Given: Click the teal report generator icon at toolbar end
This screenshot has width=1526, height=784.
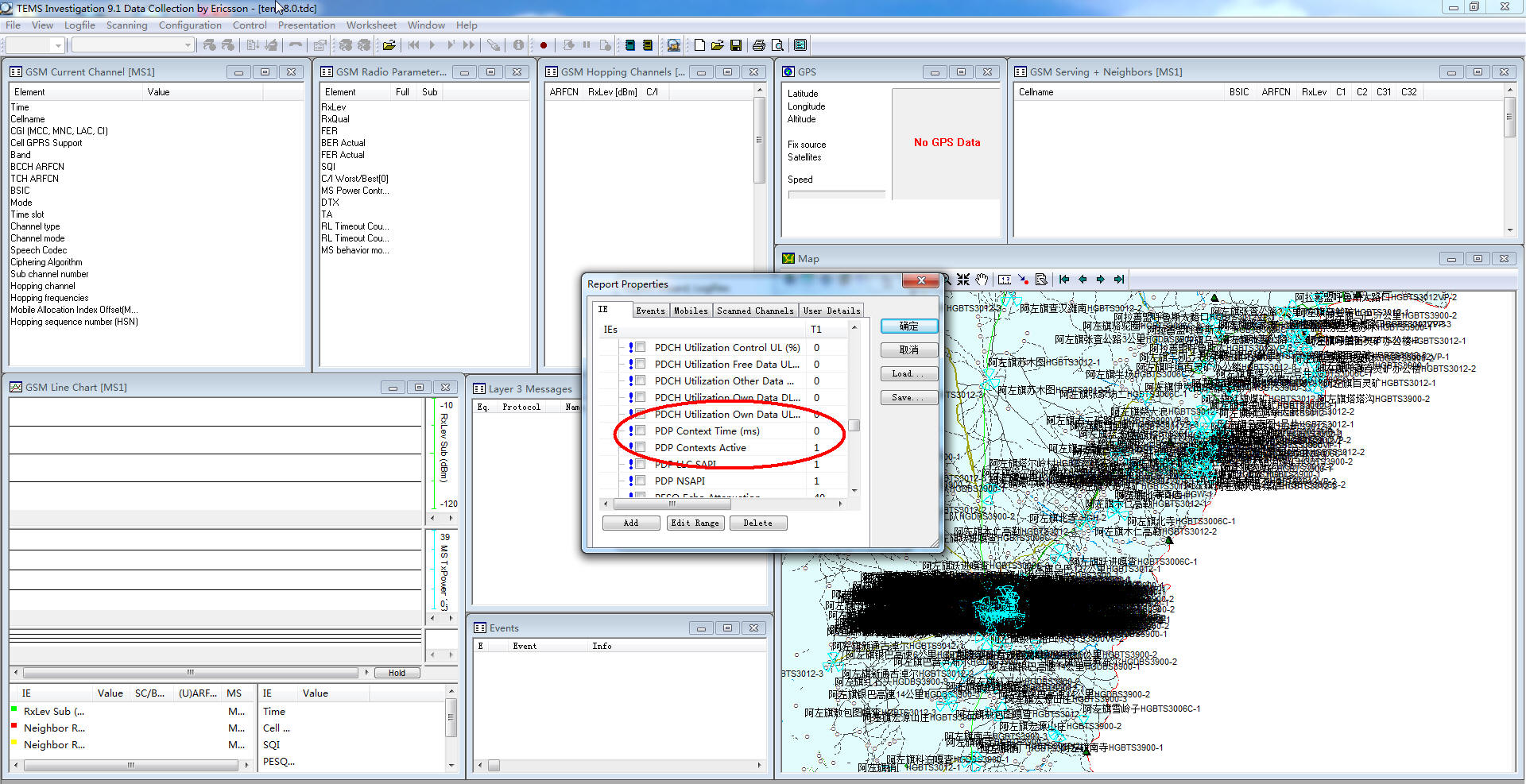Looking at the screenshot, I should (800, 45).
